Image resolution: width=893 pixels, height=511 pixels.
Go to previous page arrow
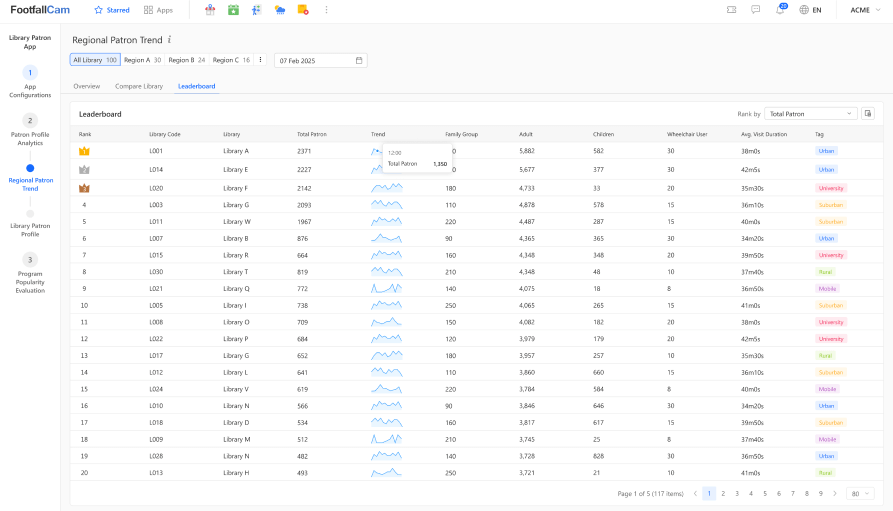click(695, 493)
